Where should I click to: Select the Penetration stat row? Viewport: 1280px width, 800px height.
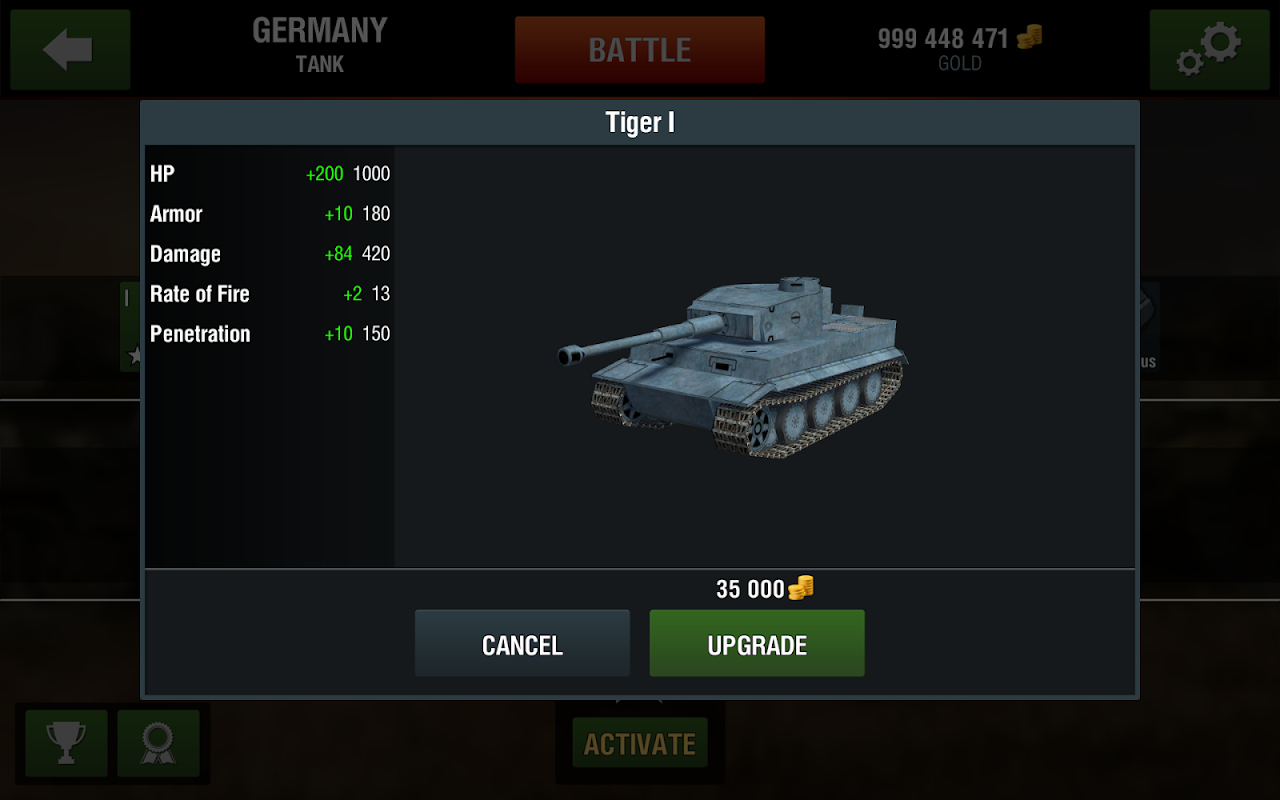pos(270,334)
